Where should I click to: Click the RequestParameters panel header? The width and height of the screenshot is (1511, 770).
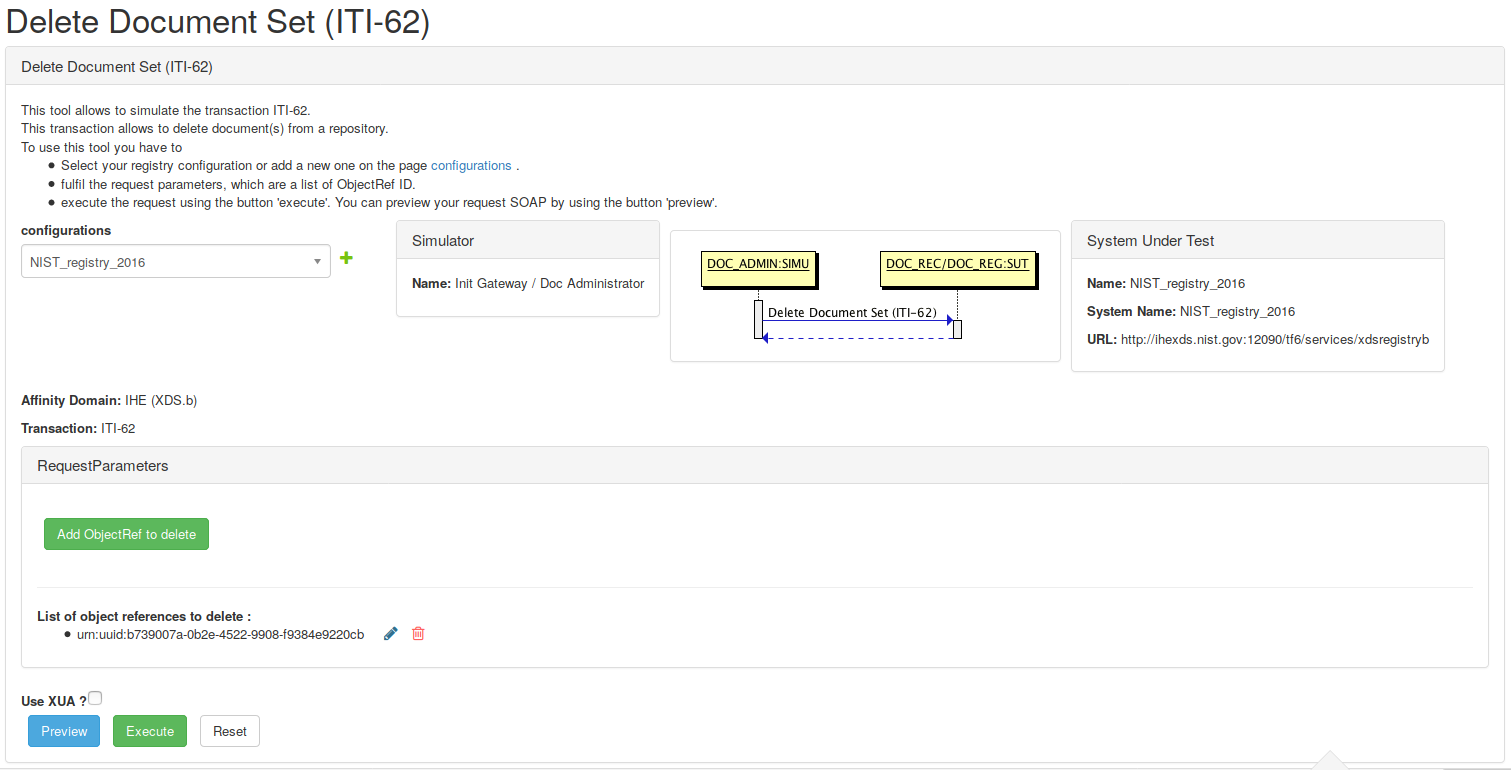(102, 466)
